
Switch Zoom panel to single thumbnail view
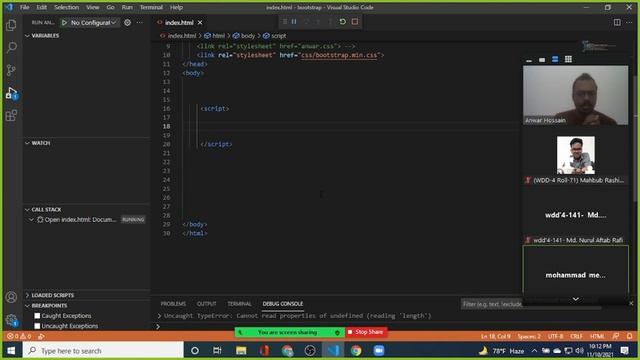tap(542, 60)
